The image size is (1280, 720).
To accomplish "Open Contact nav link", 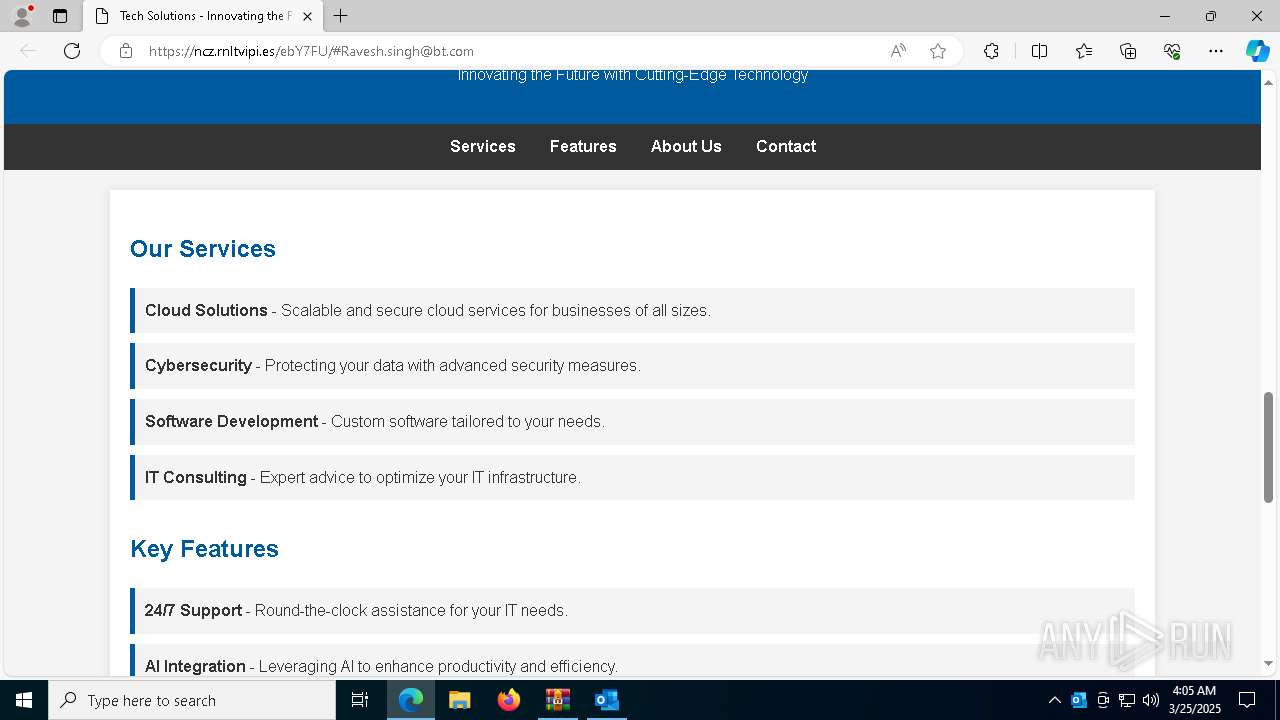I will pyautogui.click(x=786, y=146).
